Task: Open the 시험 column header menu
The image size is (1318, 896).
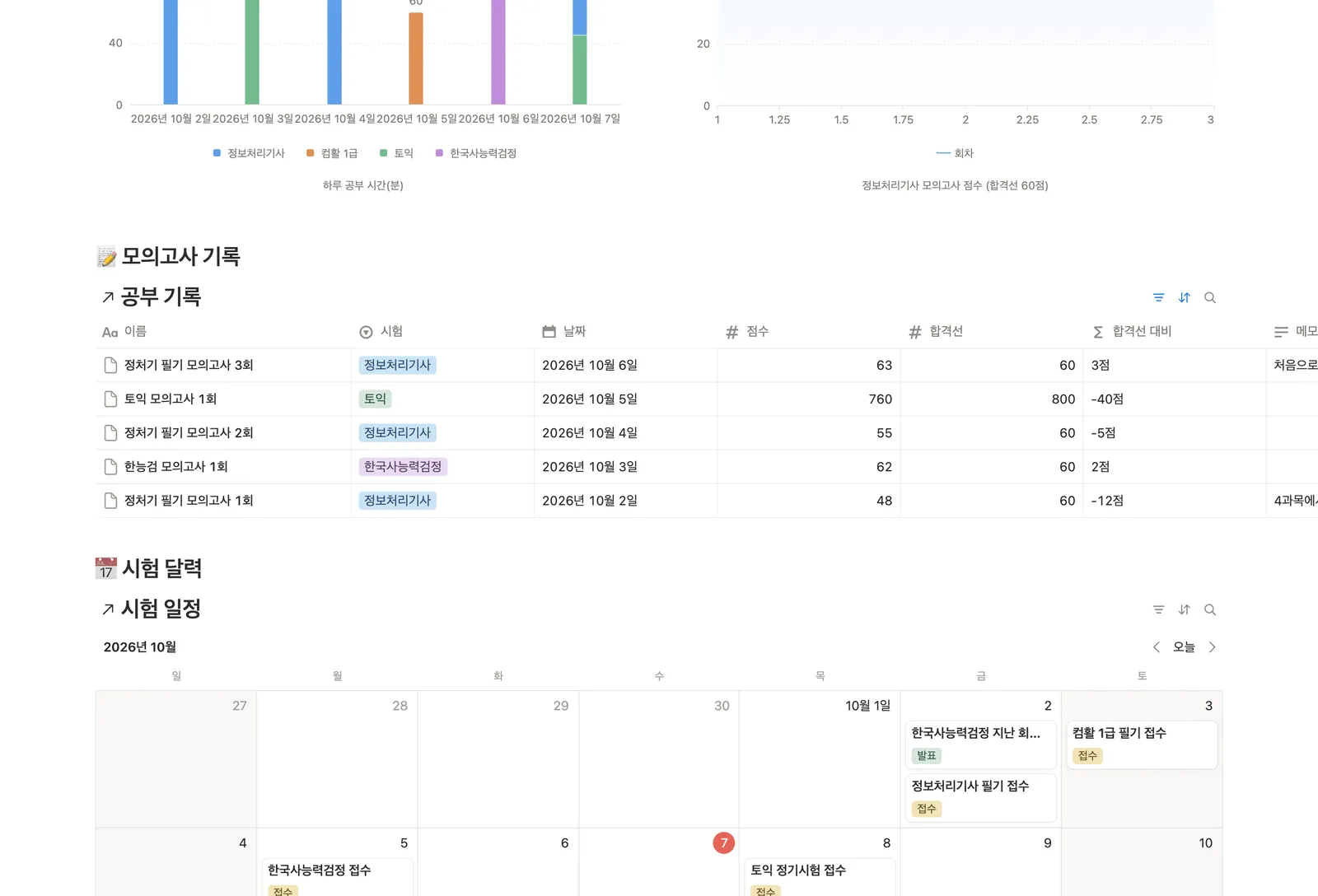Action: [x=442, y=332]
